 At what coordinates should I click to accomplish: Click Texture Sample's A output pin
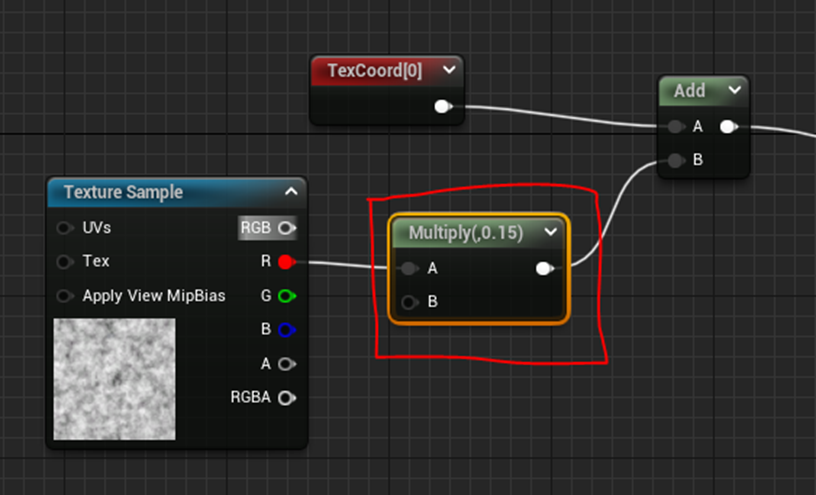287,364
